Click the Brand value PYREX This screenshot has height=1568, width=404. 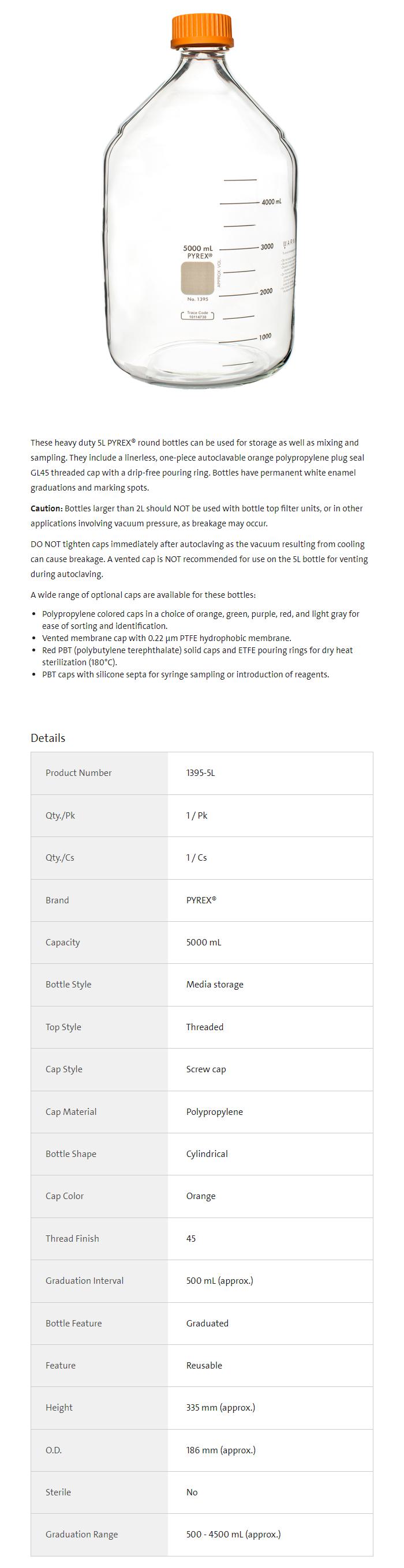coord(201,900)
